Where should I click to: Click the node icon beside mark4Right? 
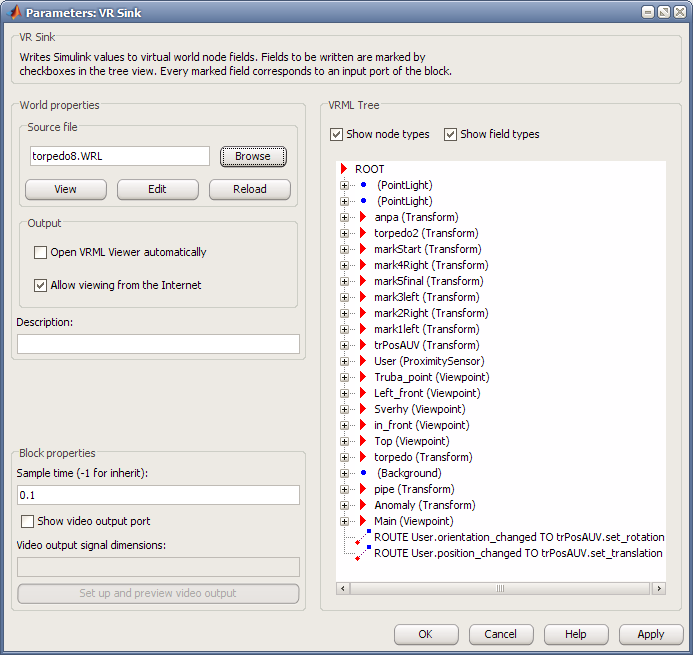click(x=363, y=265)
